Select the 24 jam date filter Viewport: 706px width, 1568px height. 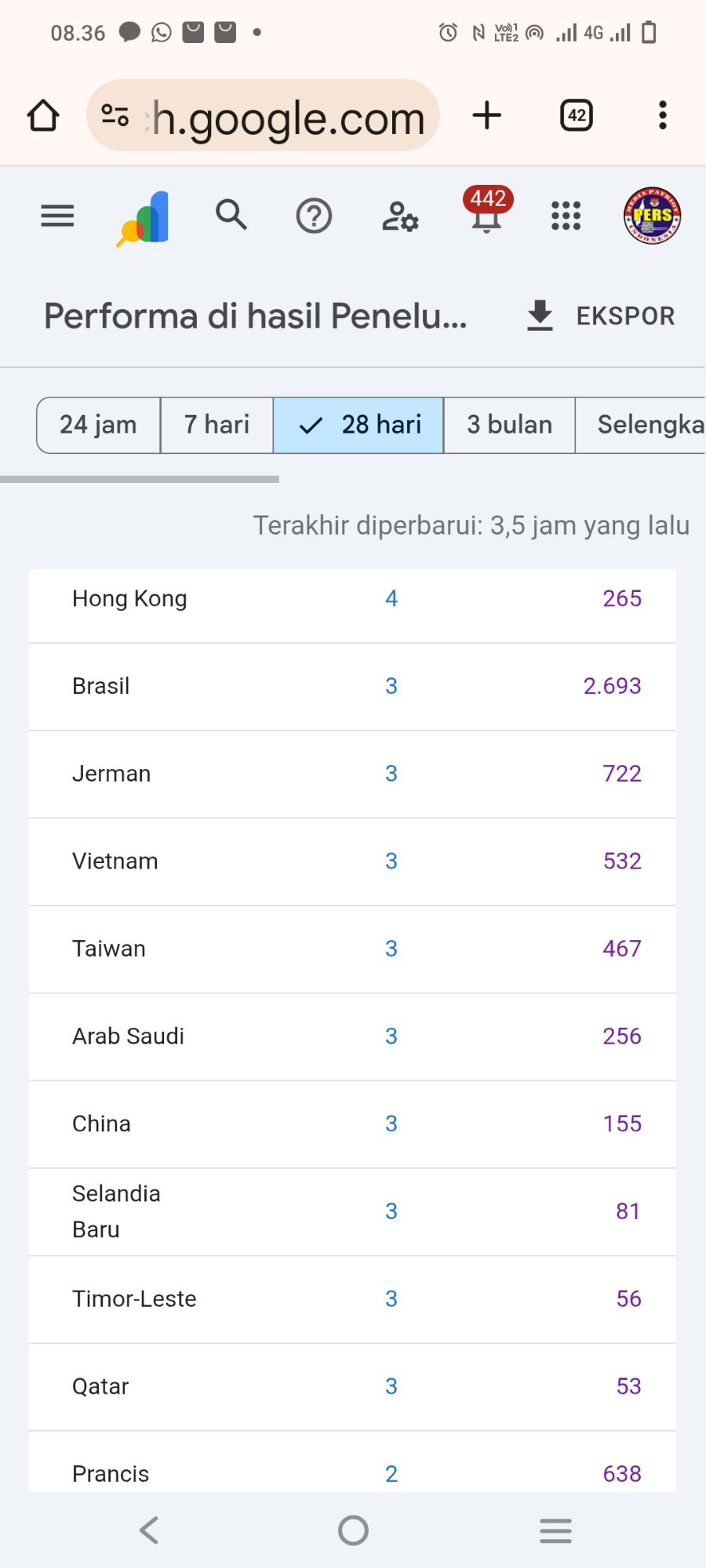tap(99, 425)
